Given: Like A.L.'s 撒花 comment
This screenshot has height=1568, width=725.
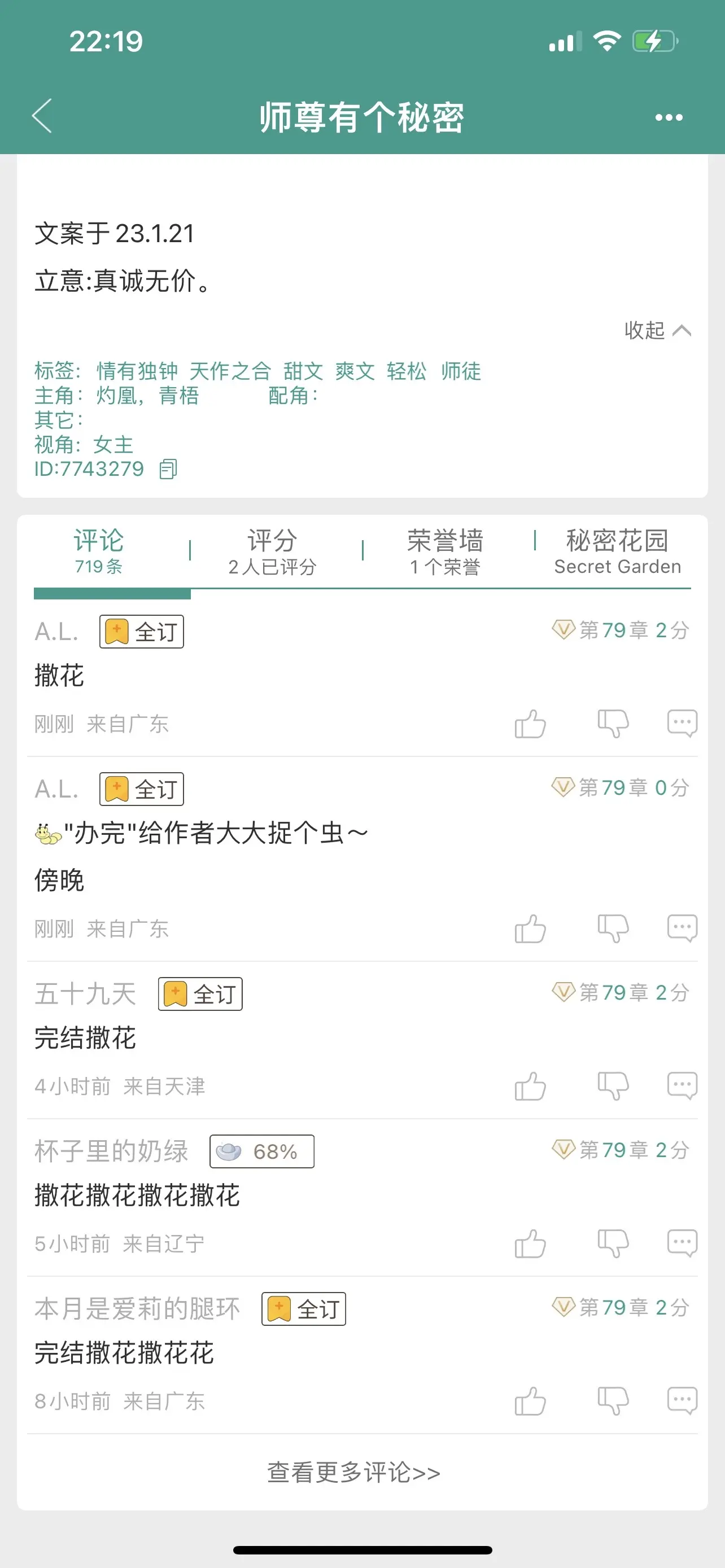Looking at the screenshot, I should point(530,724).
